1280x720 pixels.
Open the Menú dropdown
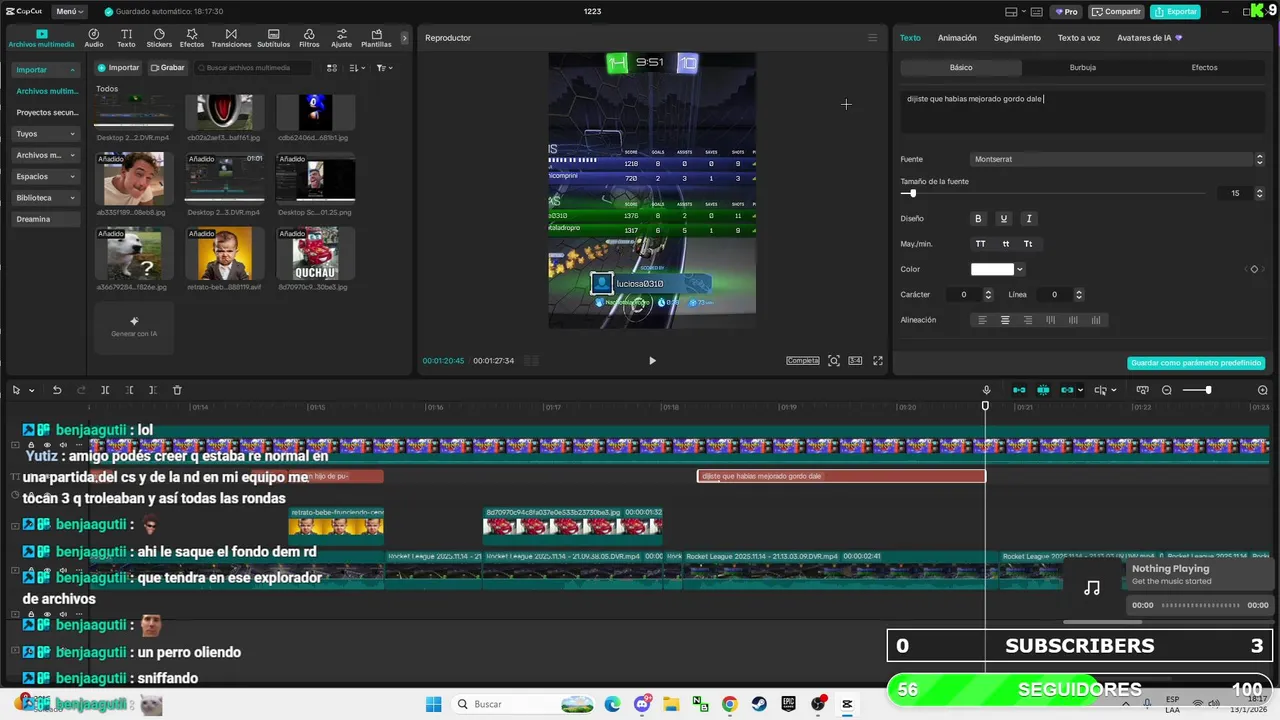point(69,12)
